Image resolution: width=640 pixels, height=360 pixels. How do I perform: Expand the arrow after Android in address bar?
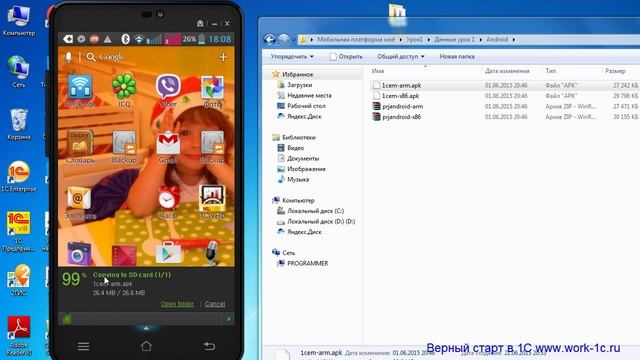pos(513,40)
